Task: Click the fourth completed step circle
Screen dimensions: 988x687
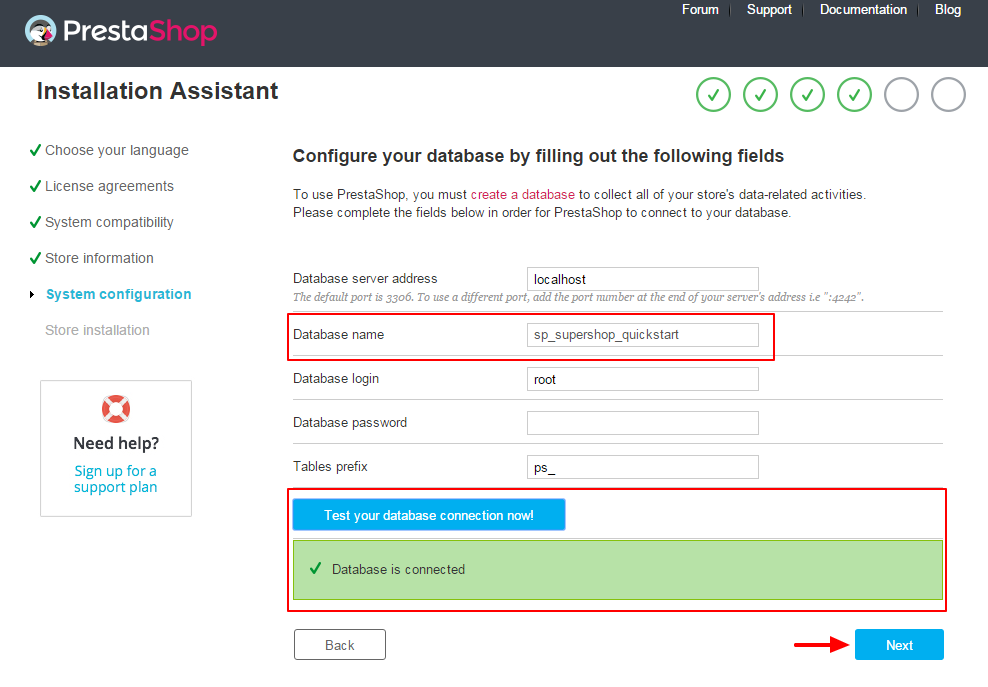Action: coord(854,95)
